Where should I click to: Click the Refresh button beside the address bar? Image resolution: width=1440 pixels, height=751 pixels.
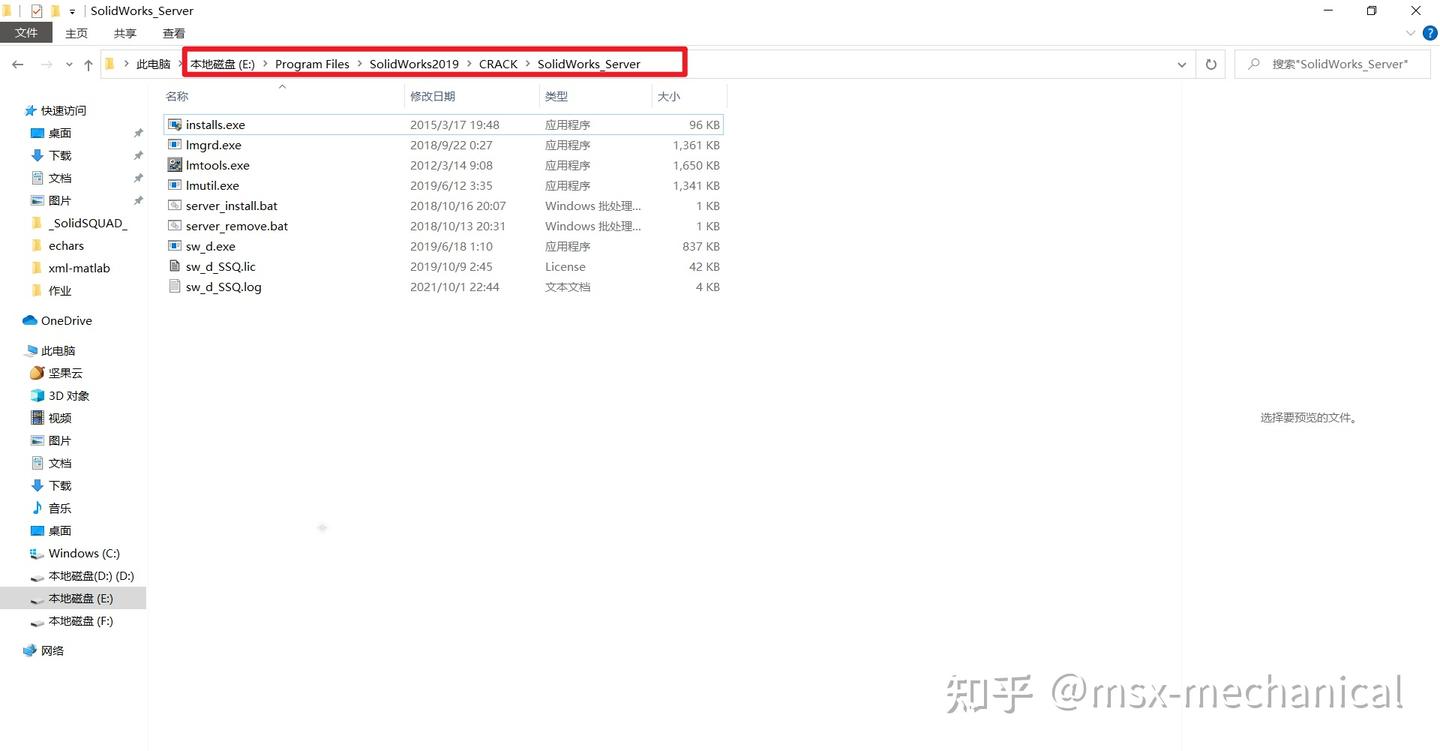pos(1211,64)
